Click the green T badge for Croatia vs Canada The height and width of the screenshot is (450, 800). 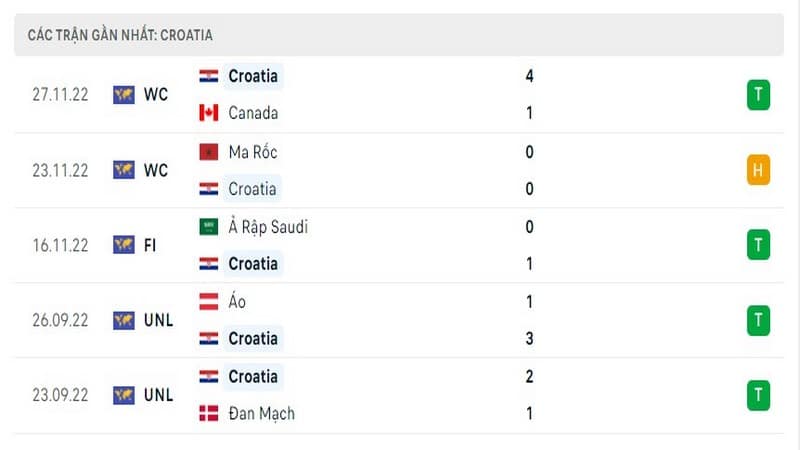coord(758,95)
